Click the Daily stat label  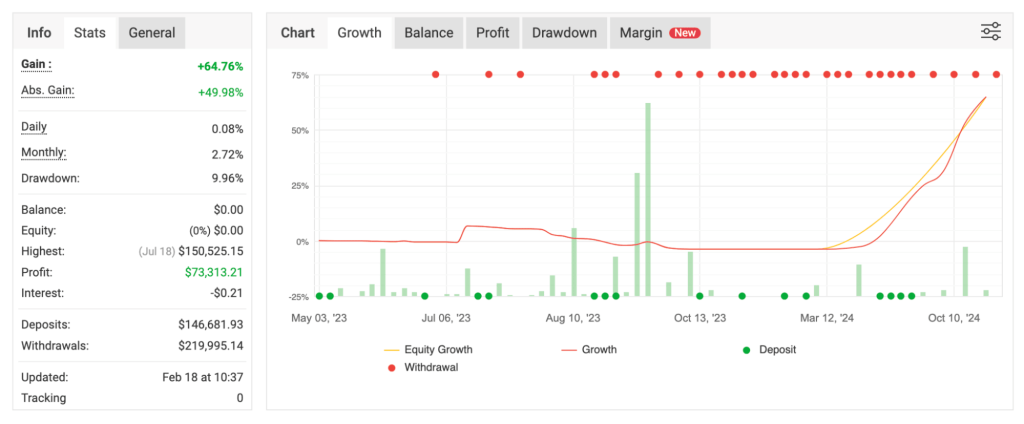coord(34,127)
